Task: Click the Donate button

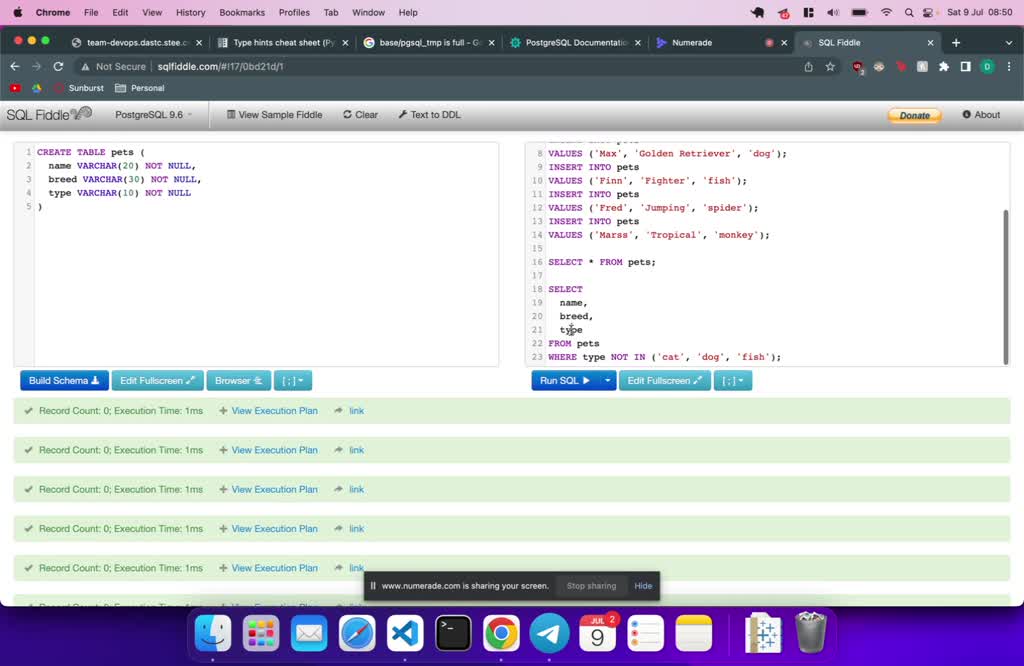Action: point(914,115)
